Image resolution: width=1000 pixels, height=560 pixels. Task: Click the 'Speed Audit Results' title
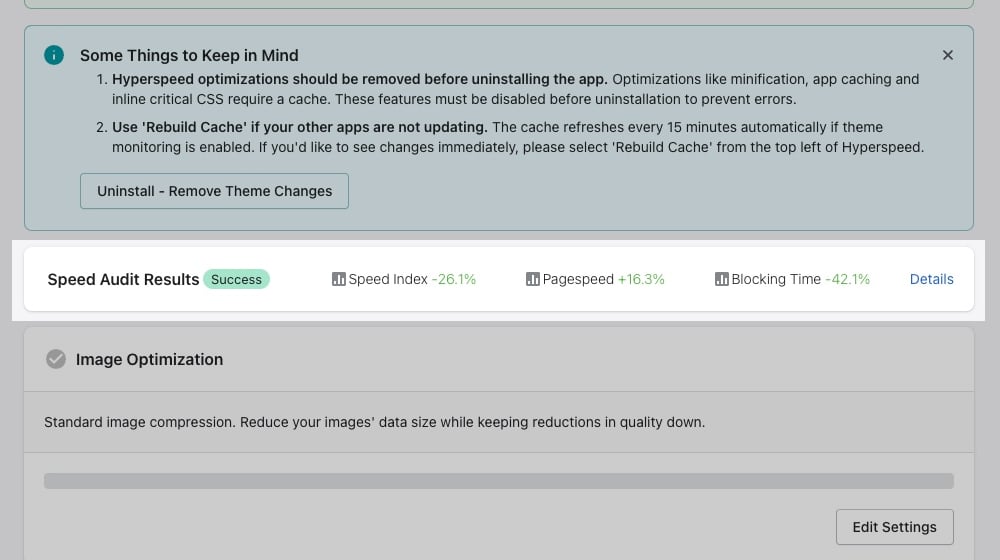tap(123, 280)
